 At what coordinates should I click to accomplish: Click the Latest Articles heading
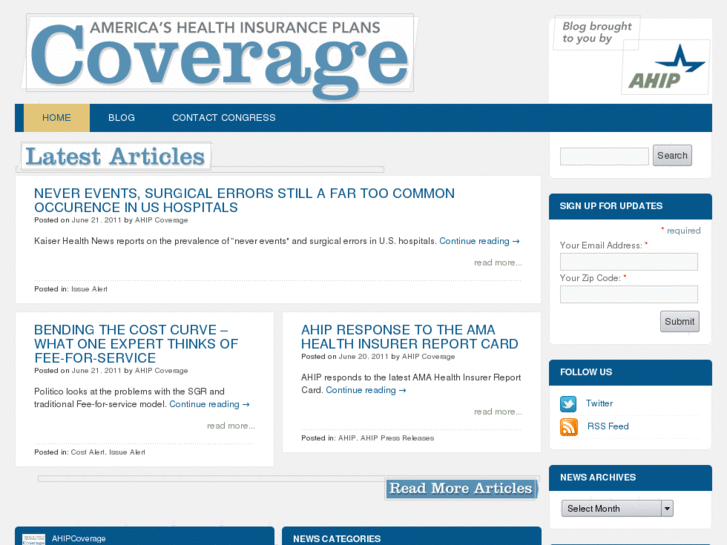pos(115,156)
